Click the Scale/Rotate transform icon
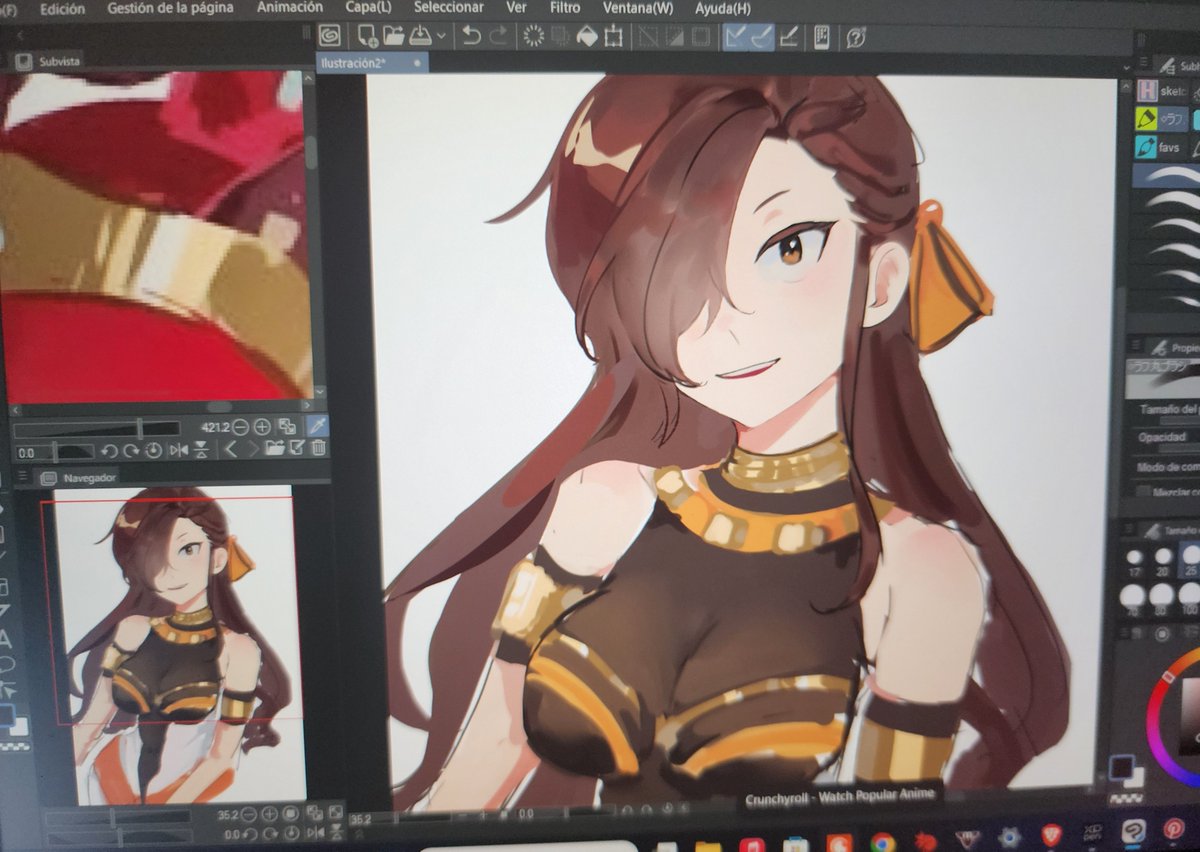The image size is (1200, 852). click(x=614, y=36)
